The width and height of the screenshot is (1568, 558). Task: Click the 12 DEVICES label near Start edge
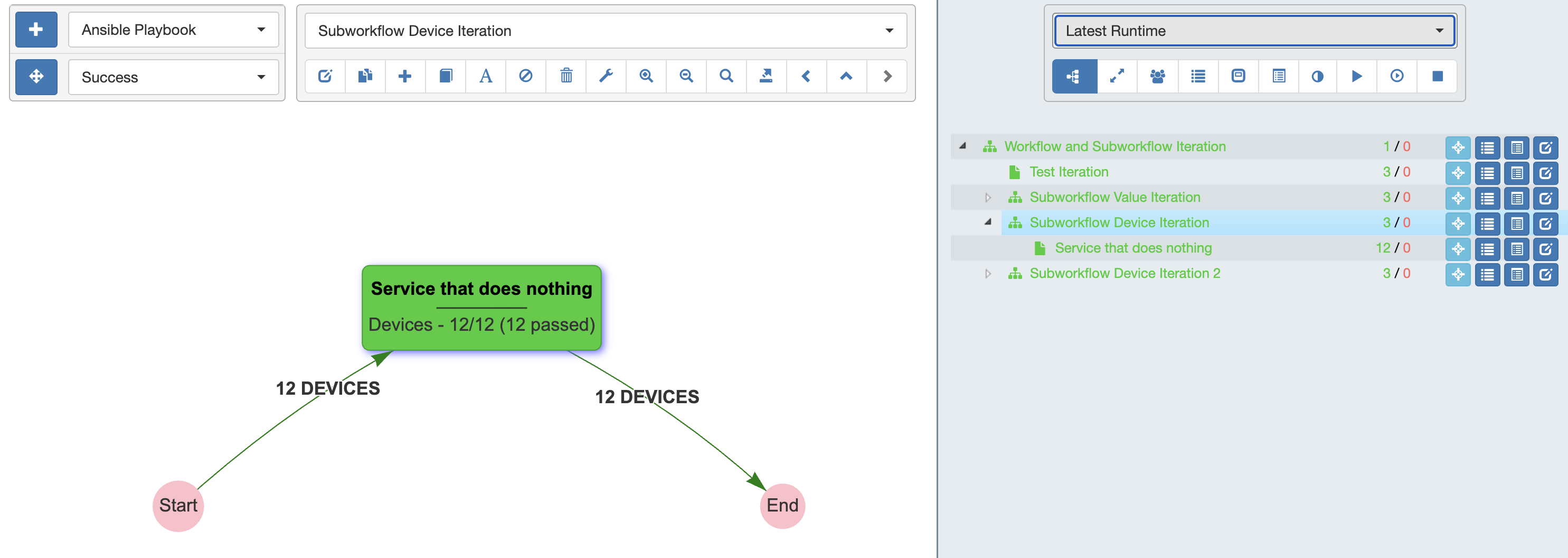tap(327, 388)
